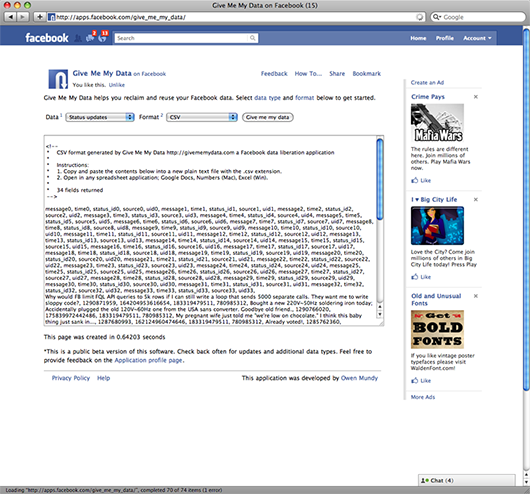Click the Chat online status icon
Viewport: 530px width, 494px height.
[425, 480]
